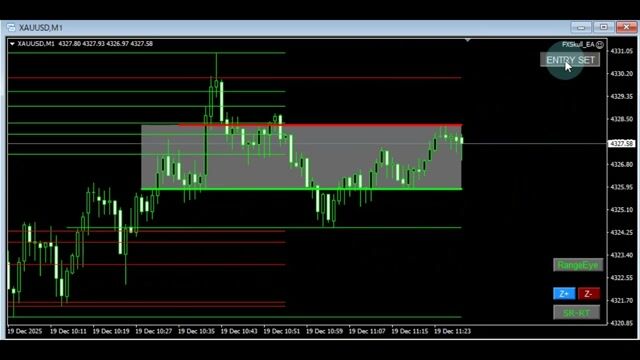Click the 4331.05 price scale label
Image resolution: width=640 pixels, height=360 pixels.
[x=621, y=51]
